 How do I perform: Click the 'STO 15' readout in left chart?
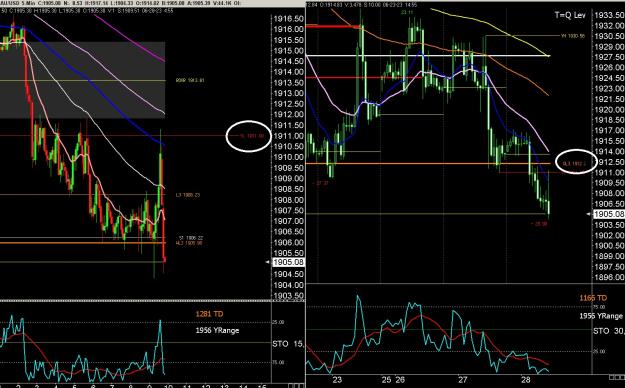tap(288, 344)
